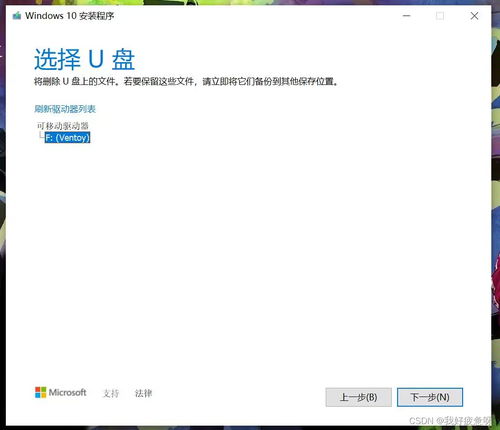Click the 刷新驱动器列表 refresh link
This screenshot has width=500, height=430.
(65, 109)
